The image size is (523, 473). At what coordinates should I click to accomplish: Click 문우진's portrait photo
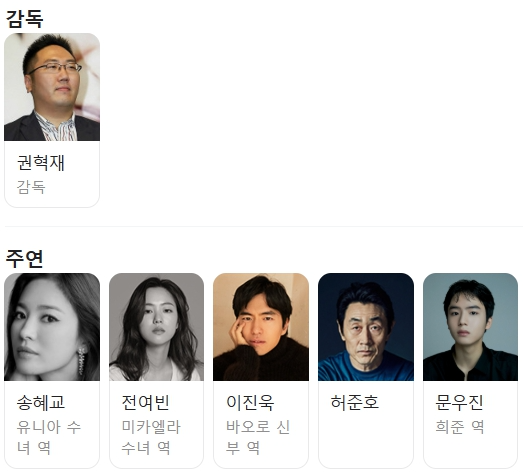470,327
